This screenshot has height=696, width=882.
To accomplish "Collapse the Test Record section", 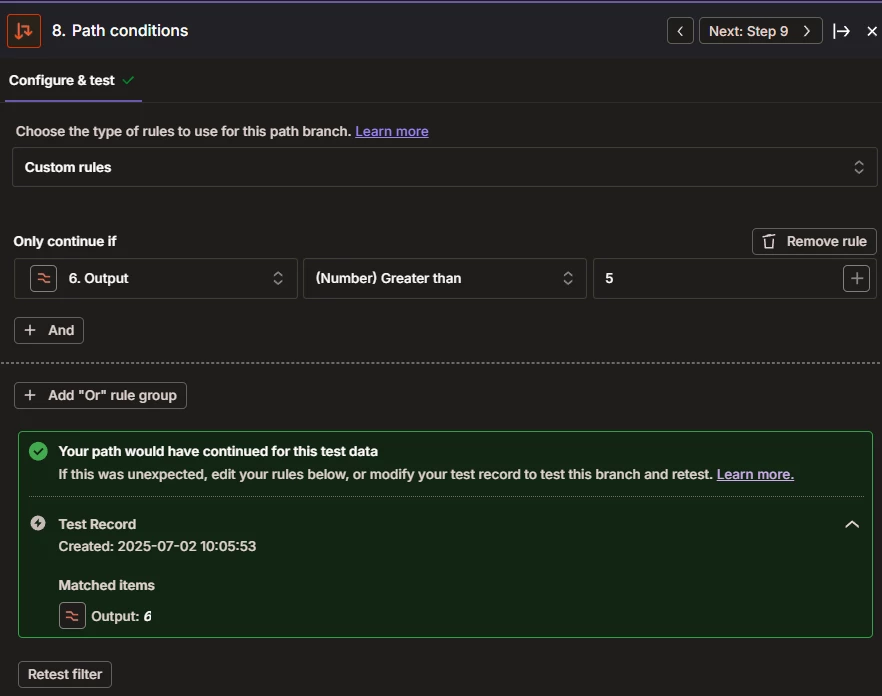I will tap(852, 524).
